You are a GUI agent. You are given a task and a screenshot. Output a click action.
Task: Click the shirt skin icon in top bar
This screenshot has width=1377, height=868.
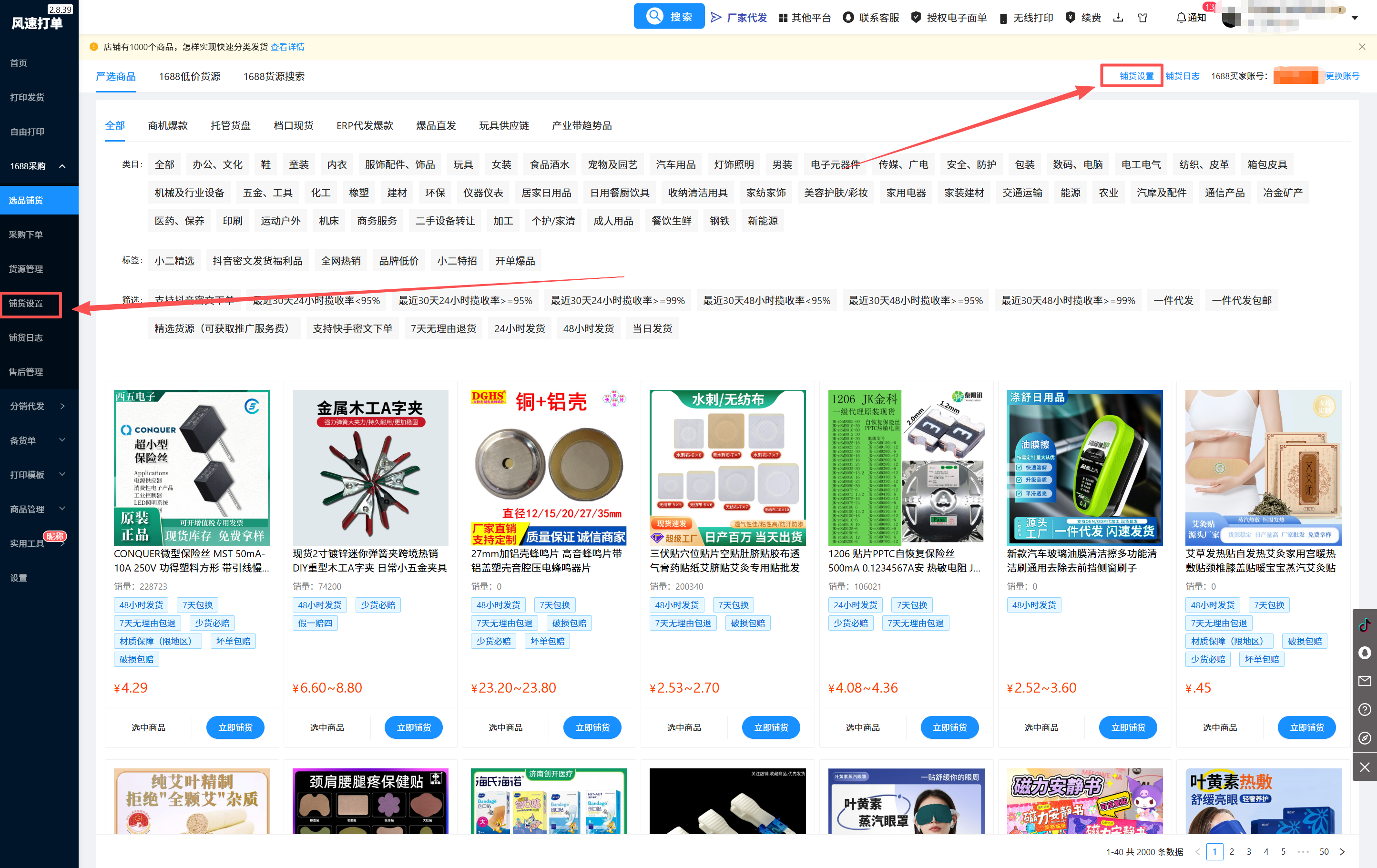click(1142, 18)
